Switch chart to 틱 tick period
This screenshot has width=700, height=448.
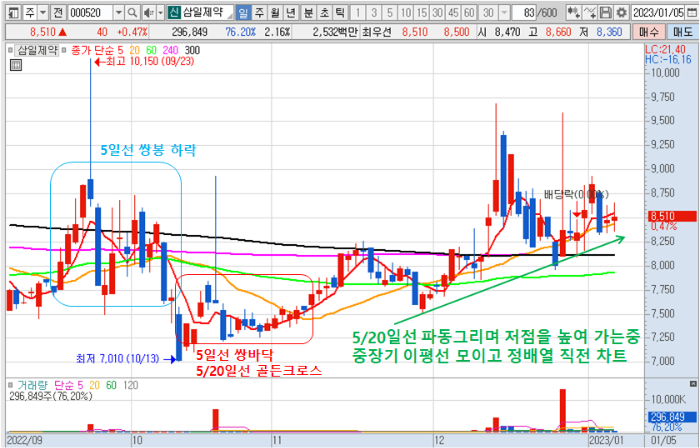[340, 12]
